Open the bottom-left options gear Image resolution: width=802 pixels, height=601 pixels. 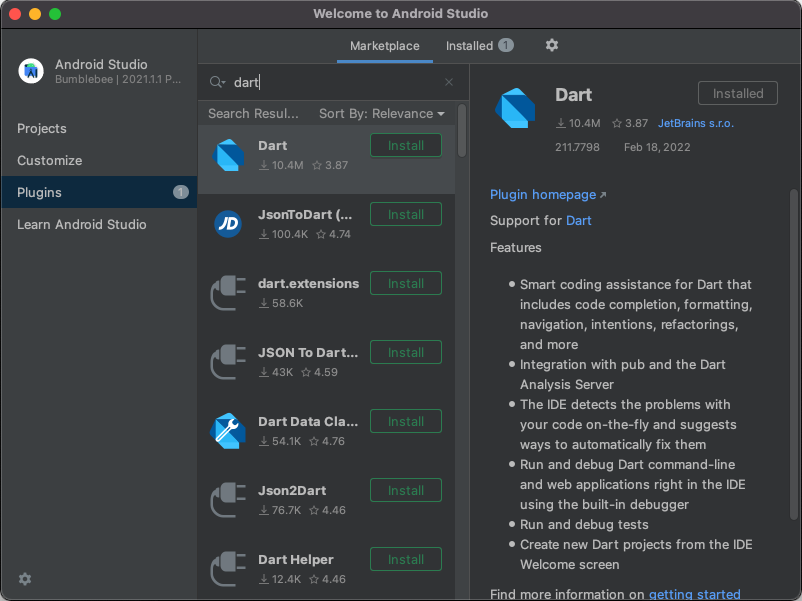(25, 578)
